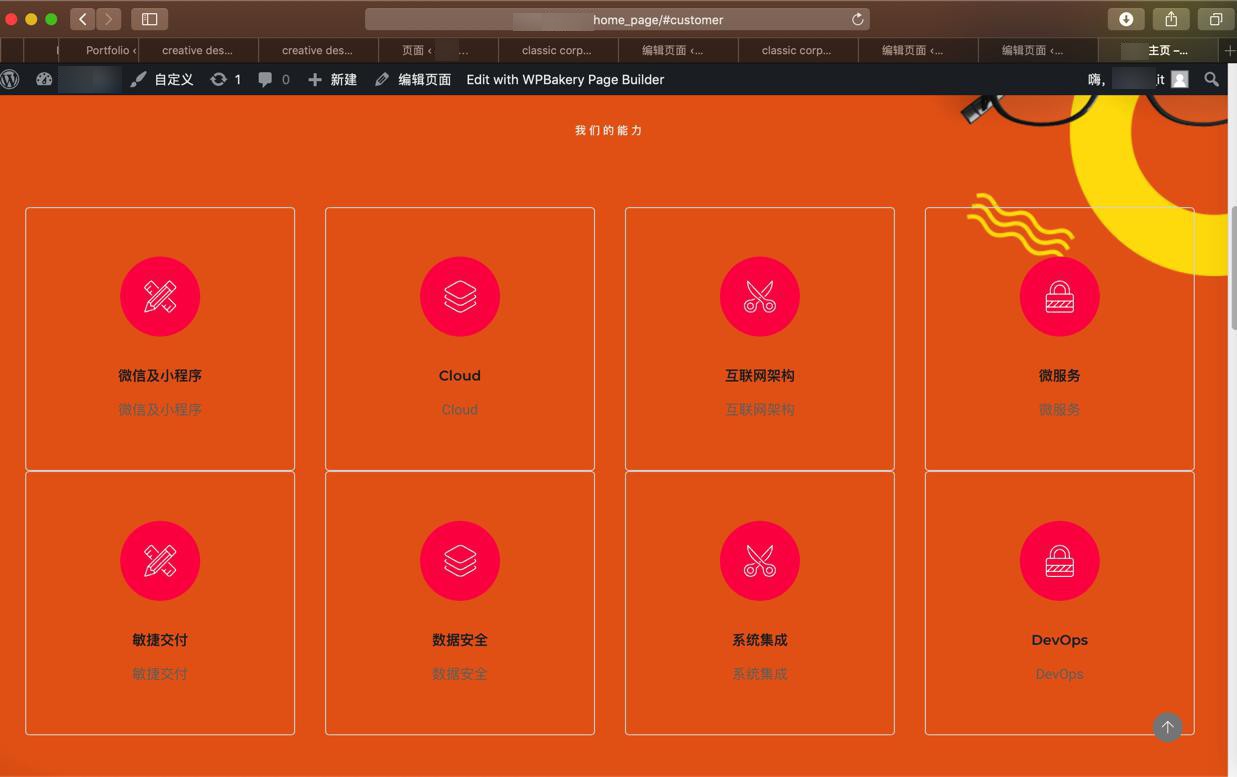Viewport: 1237px width, 777px height.
Task: Open the Safari downloads button
Action: coord(1126,19)
